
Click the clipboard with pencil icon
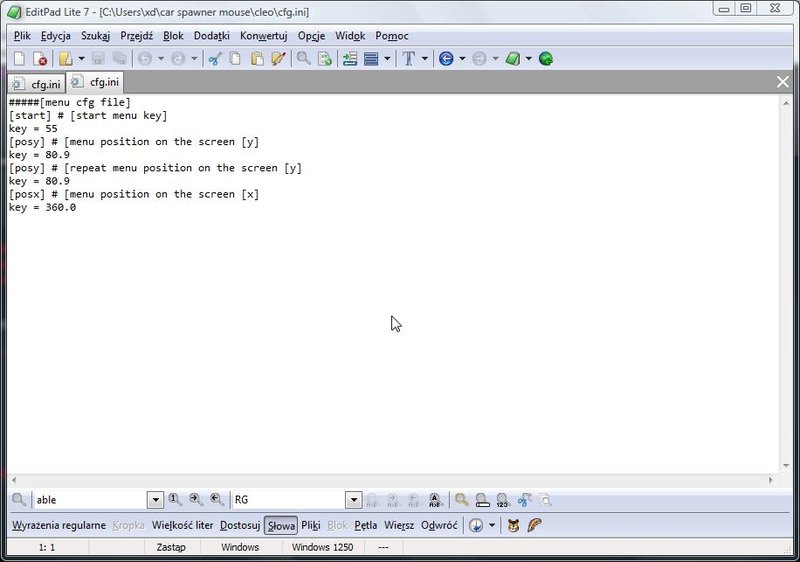(x=278, y=59)
